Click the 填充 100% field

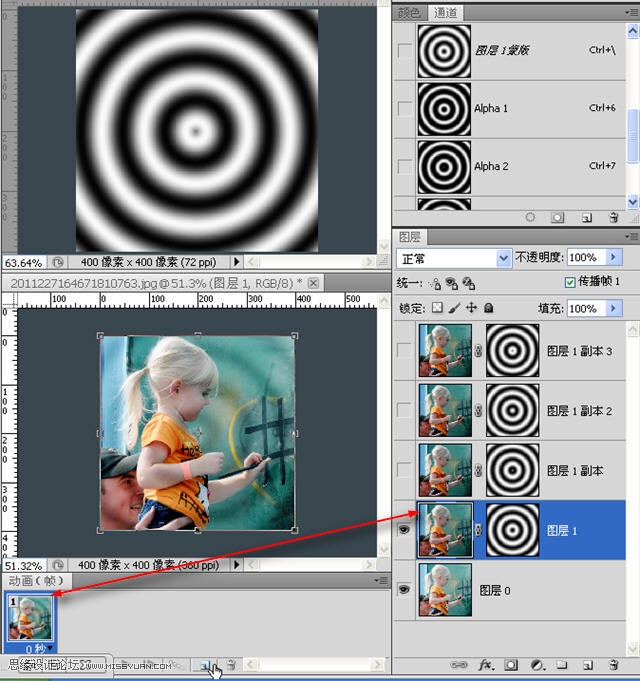(x=587, y=308)
